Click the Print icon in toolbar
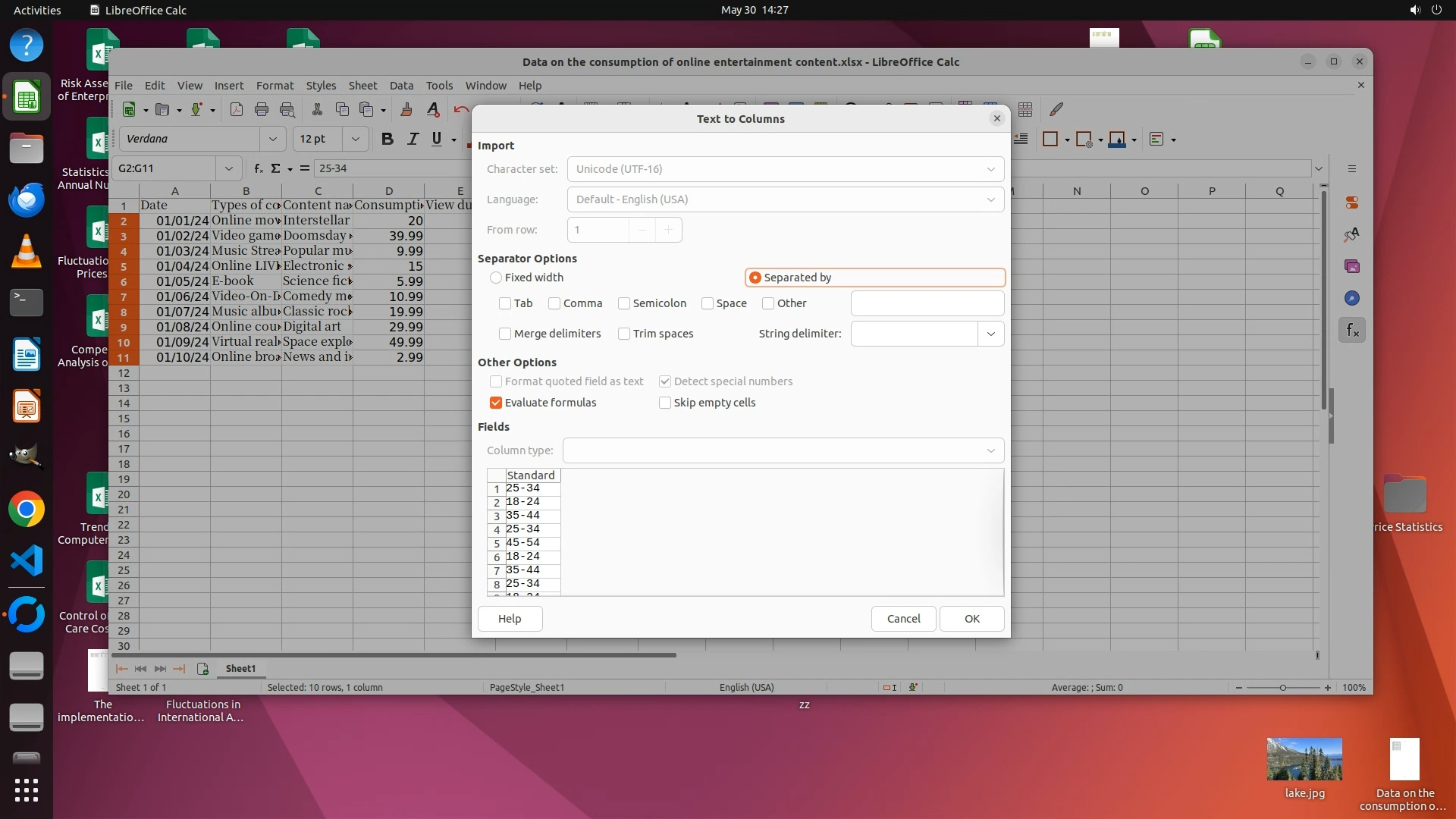1456x819 pixels. pyautogui.click(x=262, y=110)
